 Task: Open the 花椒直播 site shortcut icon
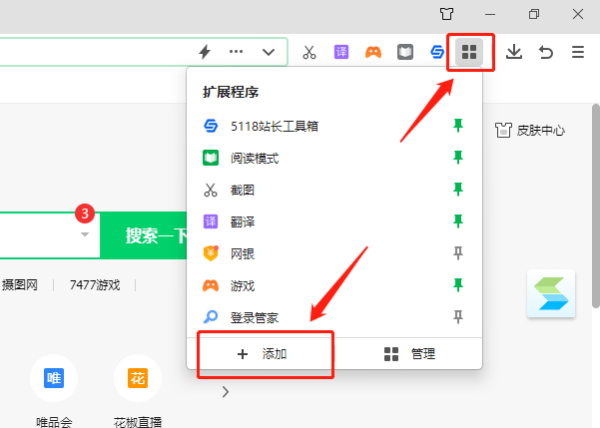(138, 378)
